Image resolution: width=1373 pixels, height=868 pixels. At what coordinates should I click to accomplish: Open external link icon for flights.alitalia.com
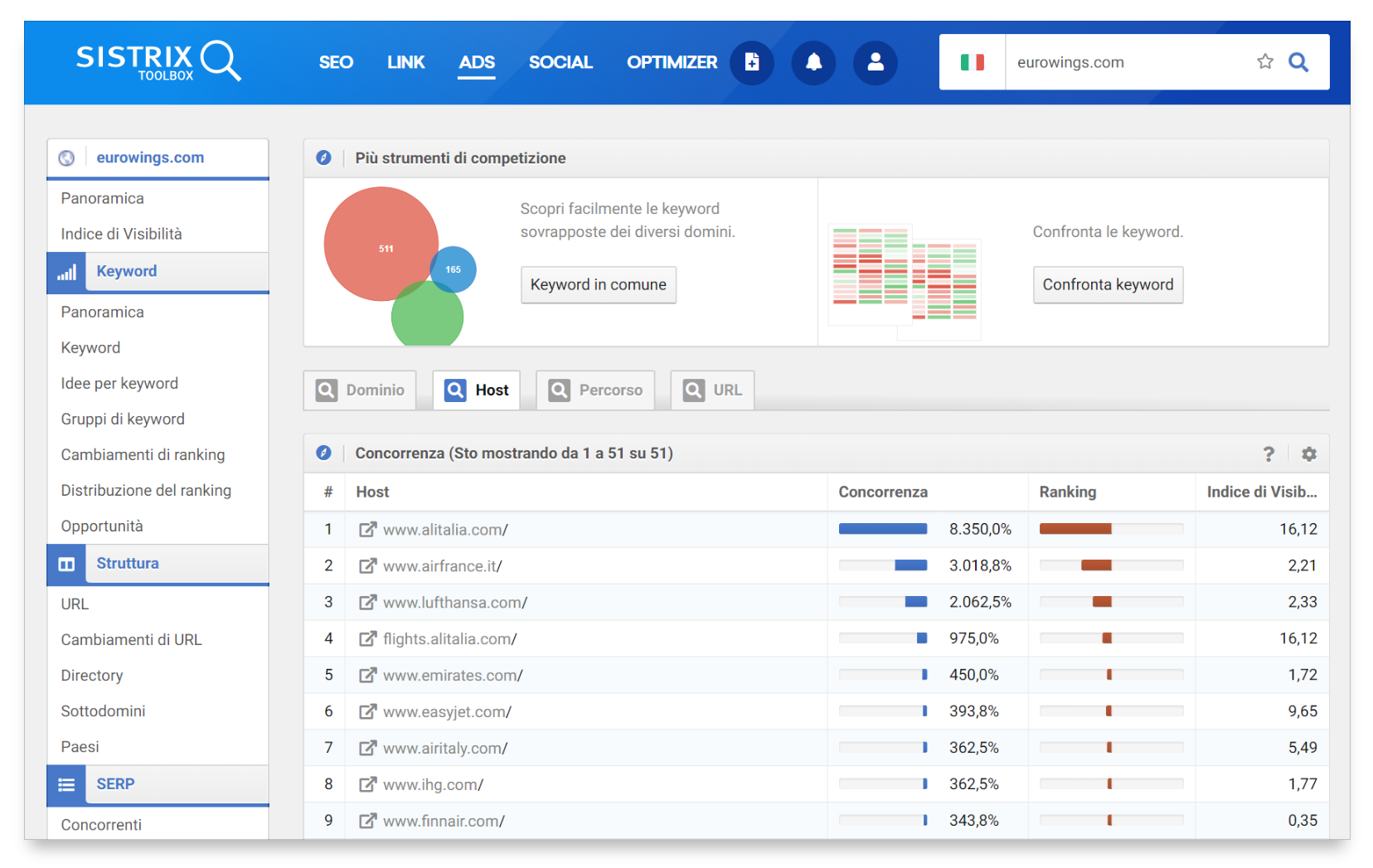367,638
